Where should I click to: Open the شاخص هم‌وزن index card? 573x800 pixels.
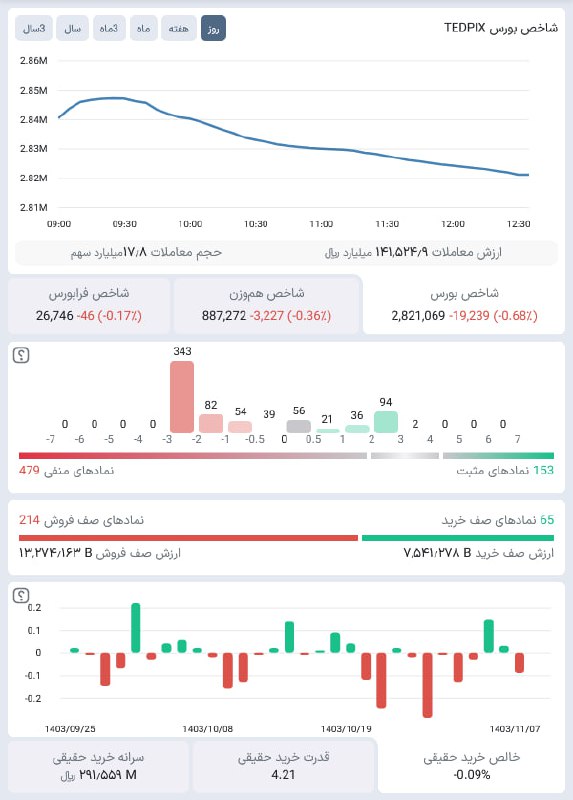click(x=267, y=305)
